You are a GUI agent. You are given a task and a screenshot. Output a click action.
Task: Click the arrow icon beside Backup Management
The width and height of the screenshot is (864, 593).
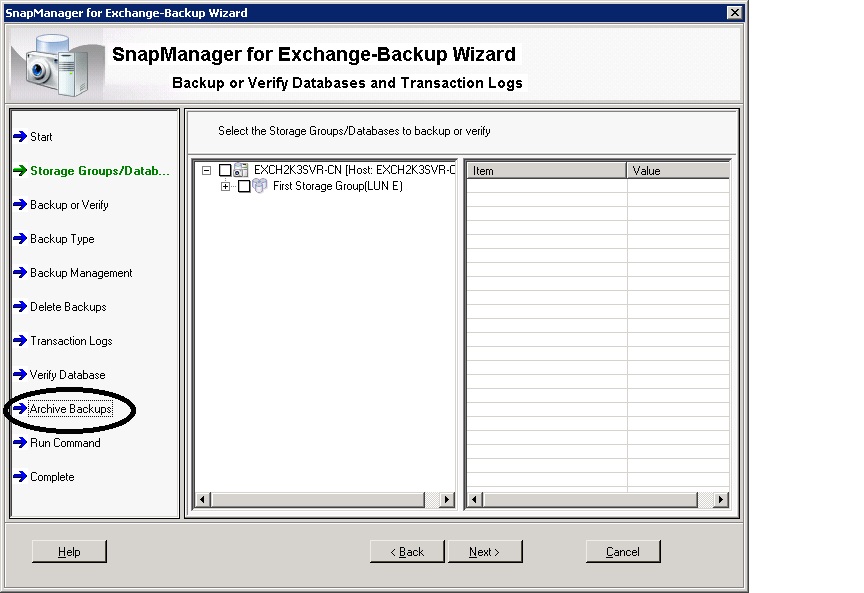[x=20, y=273]
